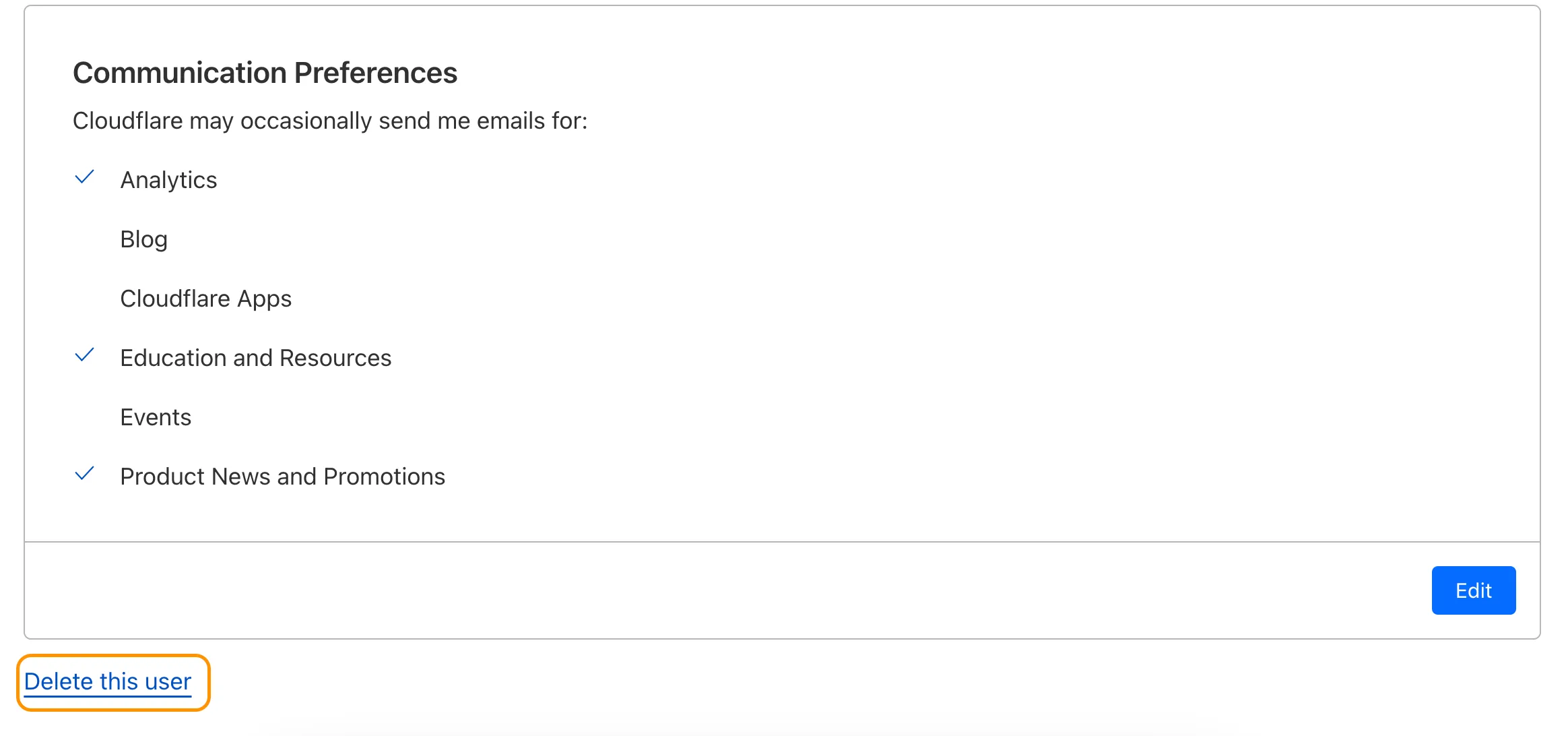This screenshot has height=736, width=1568.
Task: Select the Analytics label text
Action: pyautogui.click(x=168, y=179)
